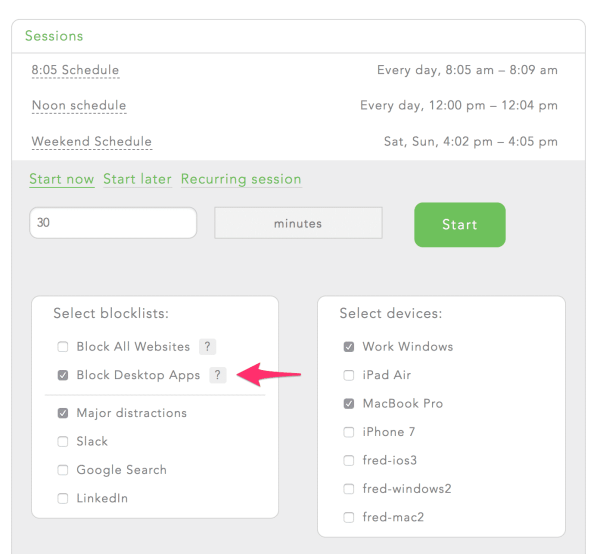600x554 pixels.
Task: Click the session duration input field
Action: click(113, 223)
